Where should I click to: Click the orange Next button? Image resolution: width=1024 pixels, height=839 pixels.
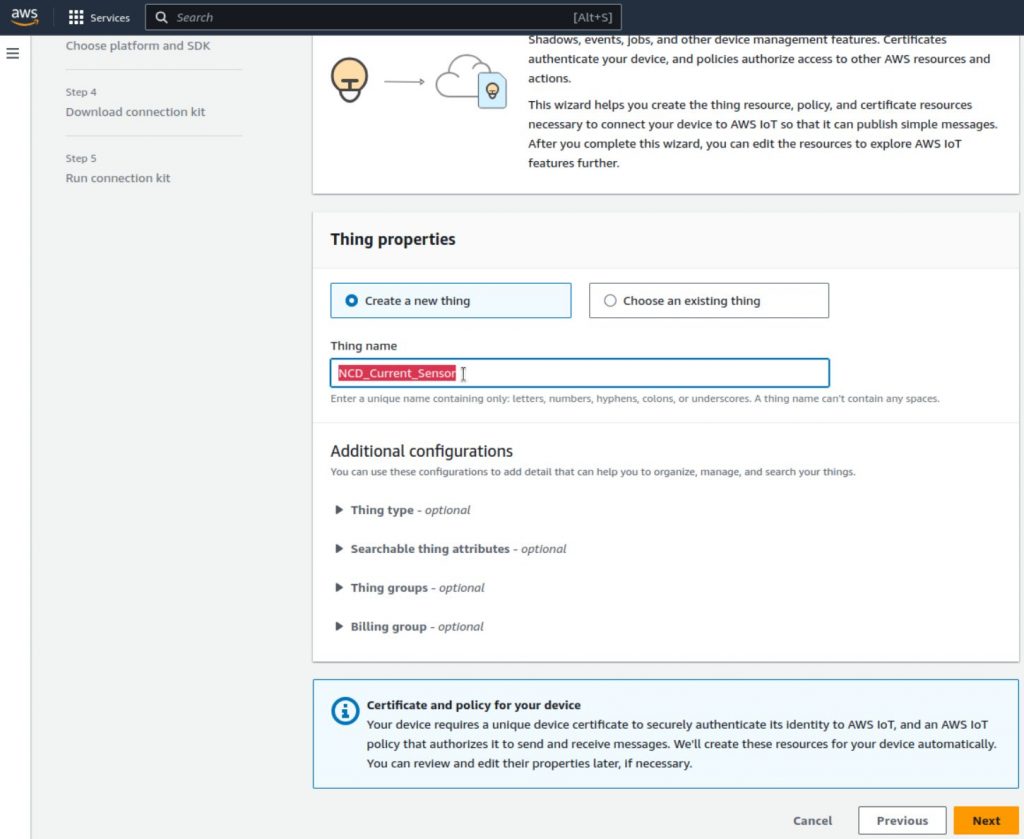(x=985, y=820)
